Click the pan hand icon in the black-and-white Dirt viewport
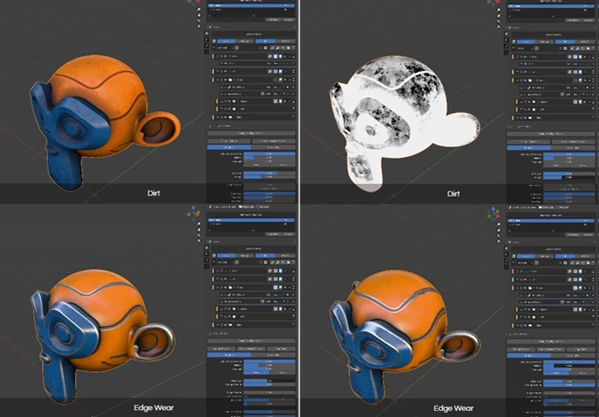 click(x=499, y=15)
